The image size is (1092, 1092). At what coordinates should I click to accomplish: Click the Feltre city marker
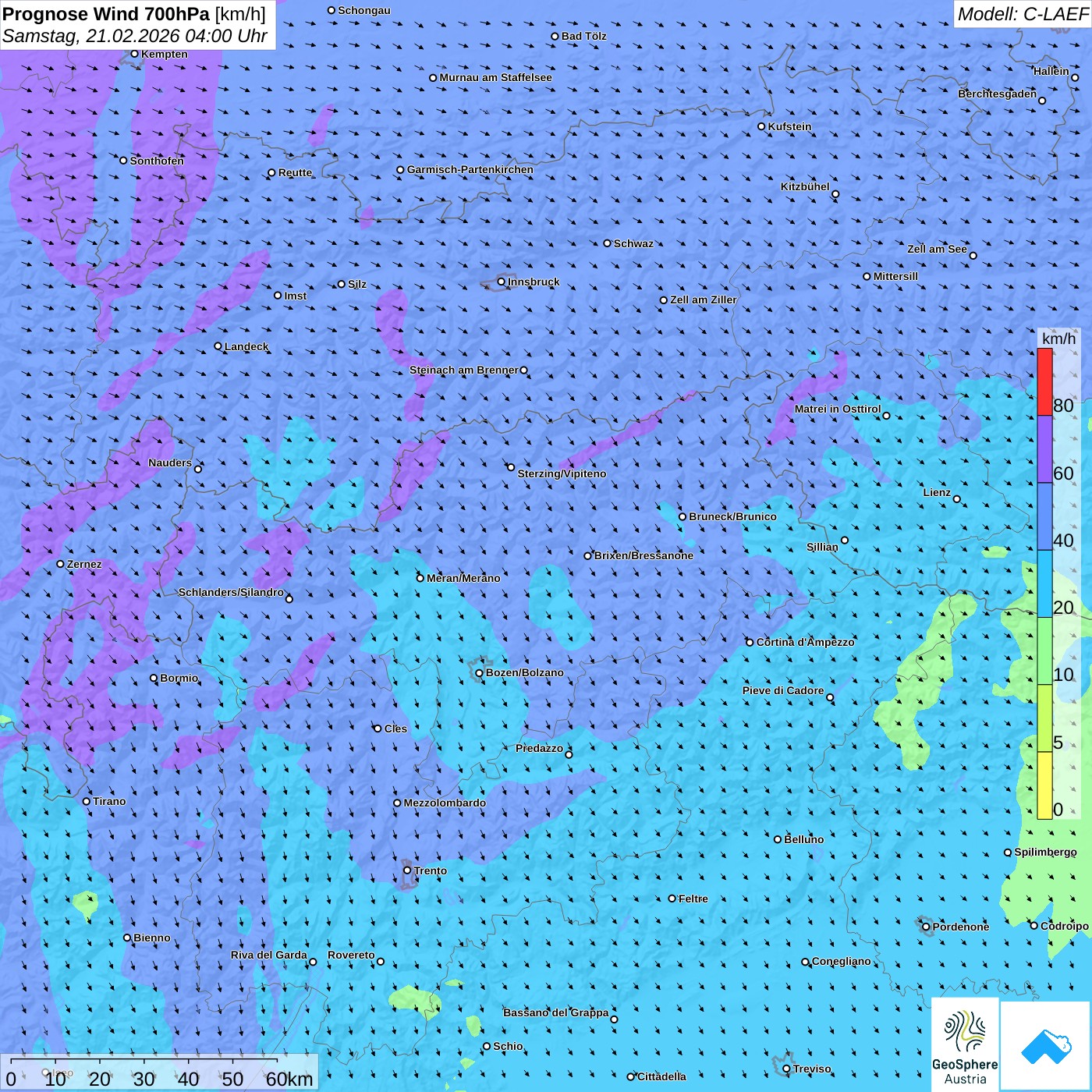pyautogui.click(x=672, y=899)
